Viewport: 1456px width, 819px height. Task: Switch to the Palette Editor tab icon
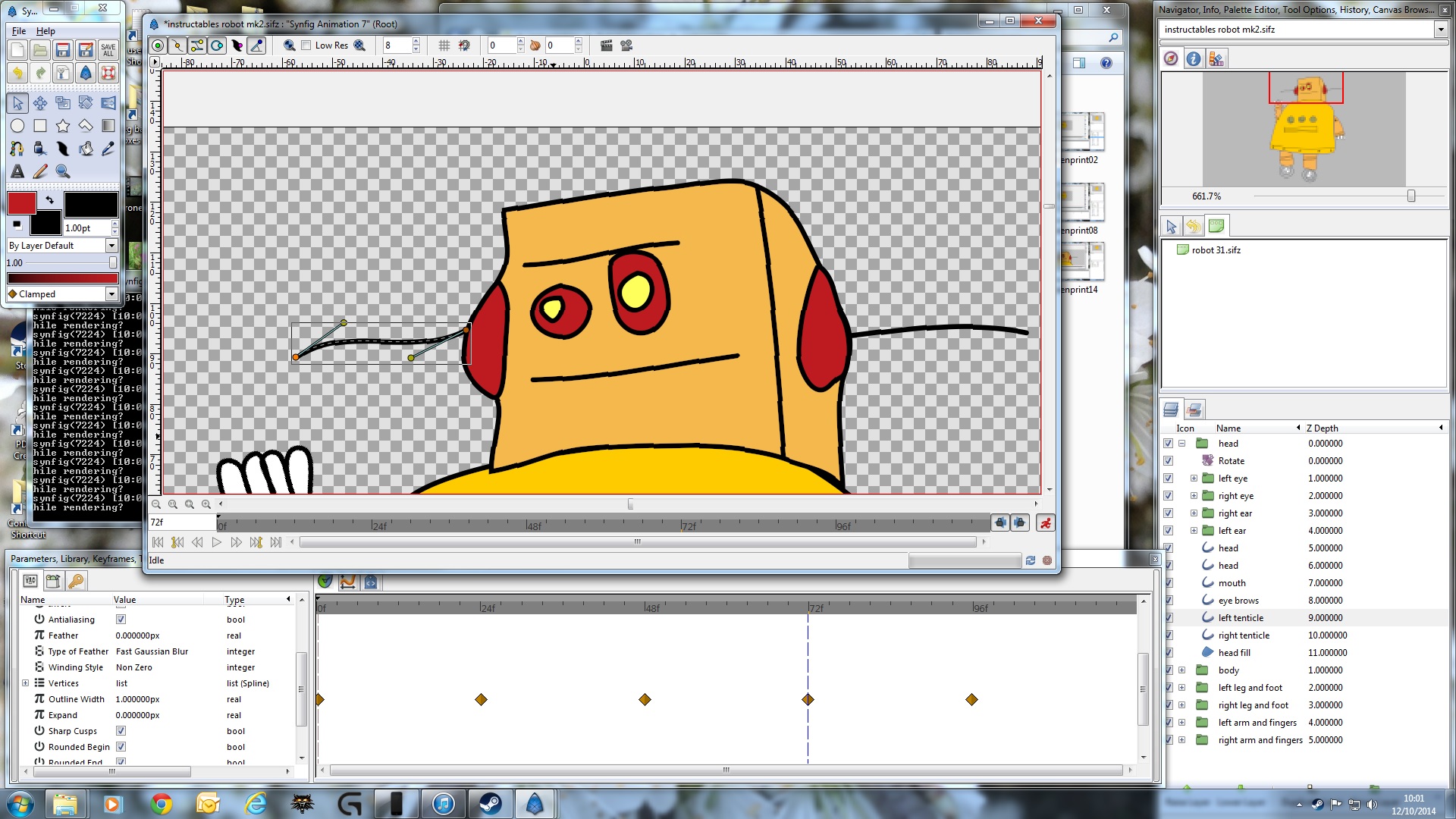point(1216,58)
